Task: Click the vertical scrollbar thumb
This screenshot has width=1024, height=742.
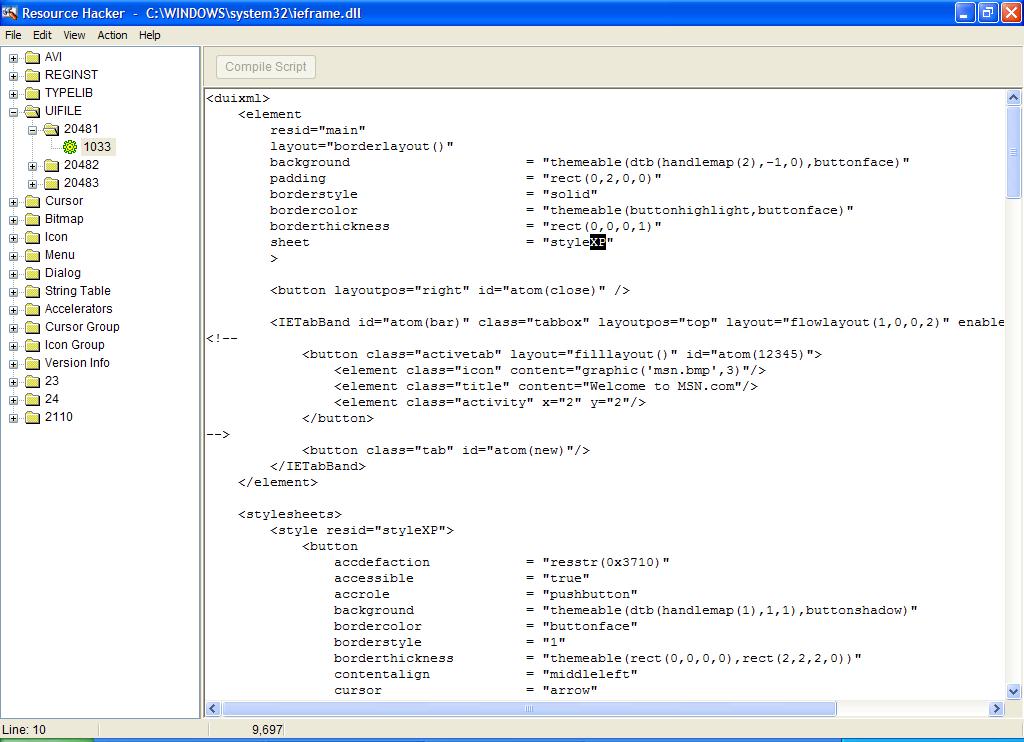Action: click(1014, 152)
